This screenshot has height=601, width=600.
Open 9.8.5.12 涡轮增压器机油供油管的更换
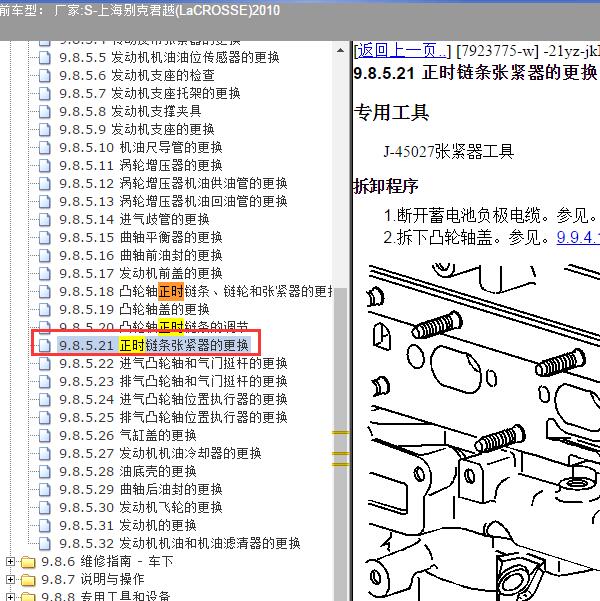click(173, 184)
